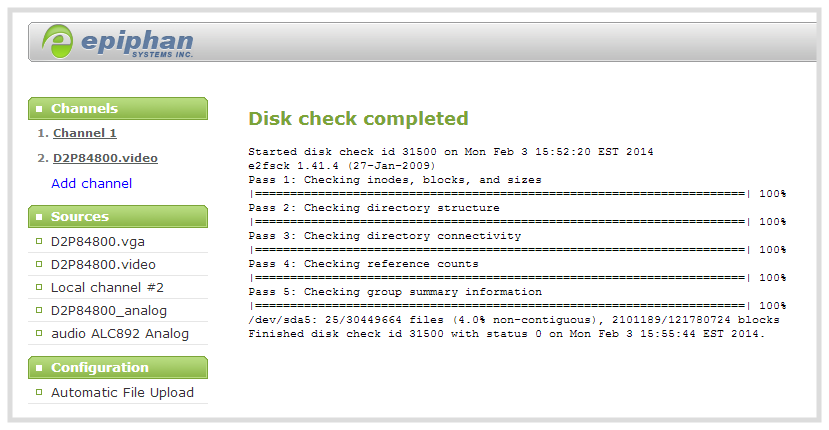Screen dimensions: 829x430
Task: Click the Sources header square icon
Action: tap(39, 217)
